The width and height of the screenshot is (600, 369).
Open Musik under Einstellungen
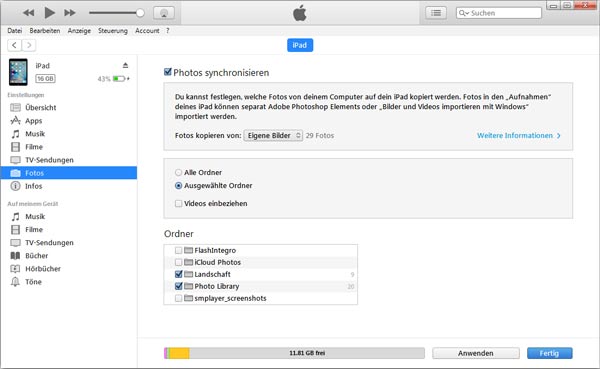click(x=69, y=134)
